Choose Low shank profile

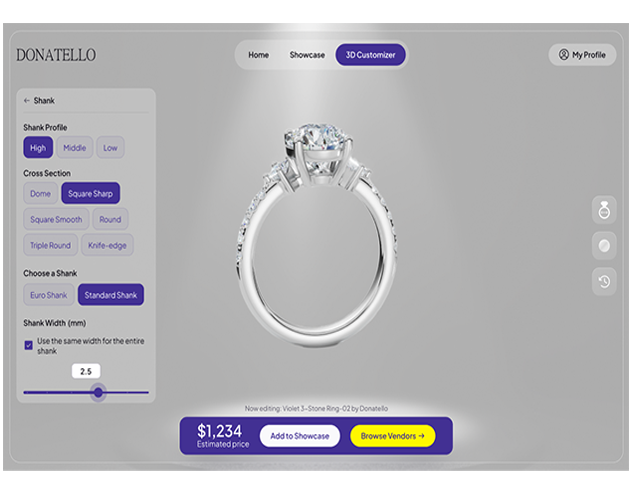click(110, 148)
